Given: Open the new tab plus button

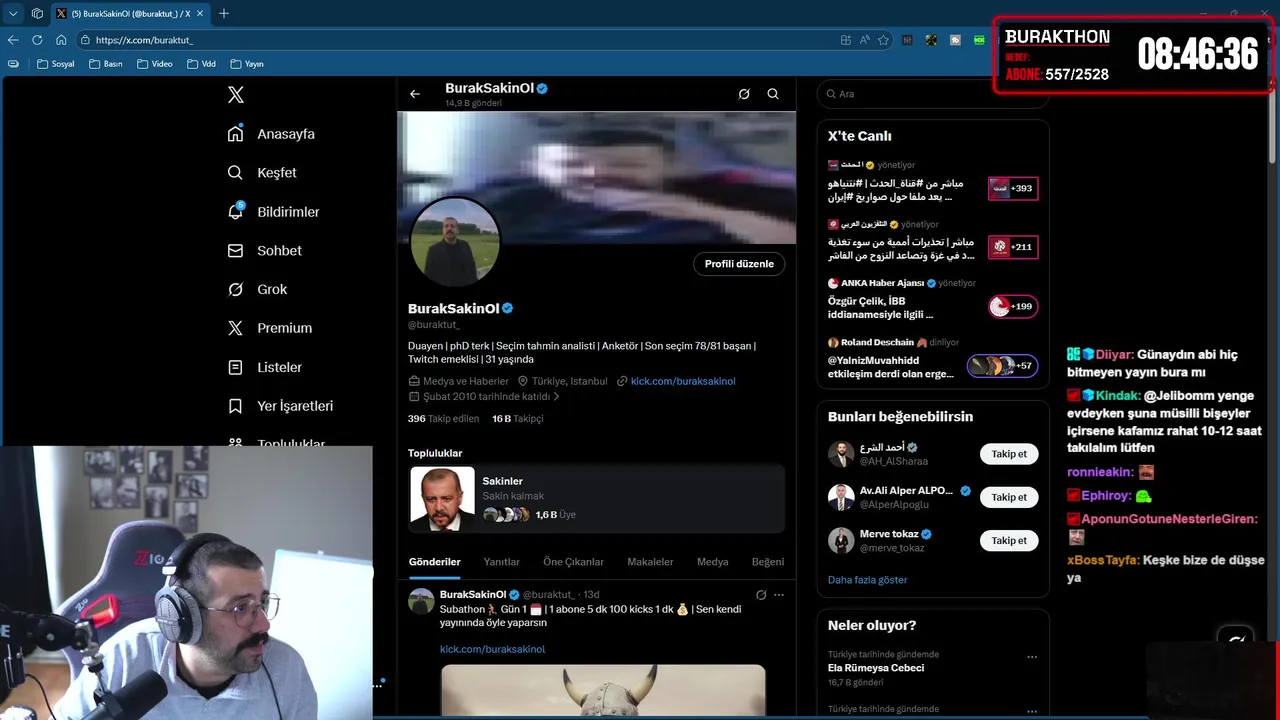Looking at the screenshot, I should [x=224, y=14].
